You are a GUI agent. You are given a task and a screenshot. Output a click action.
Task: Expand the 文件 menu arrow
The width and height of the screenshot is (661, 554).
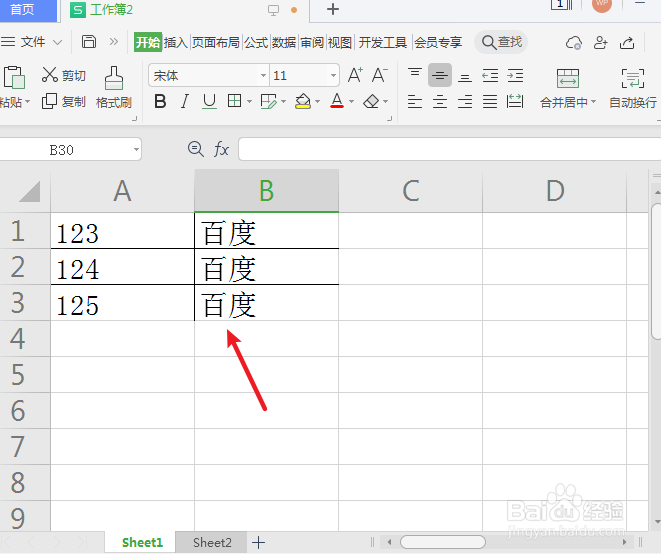coord(57,42)
